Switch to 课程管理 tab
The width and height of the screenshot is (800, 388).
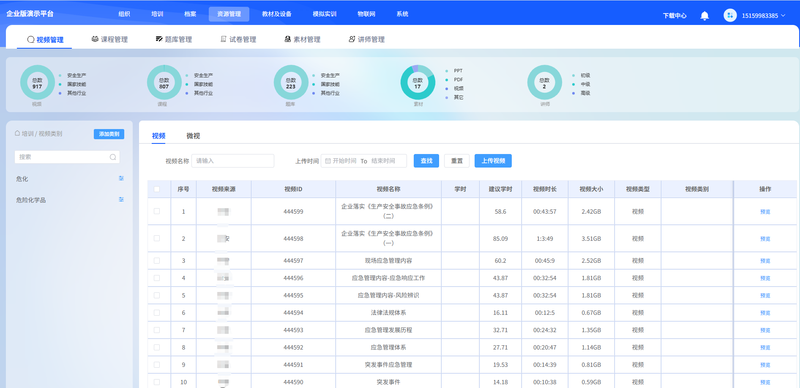point(110,39)
